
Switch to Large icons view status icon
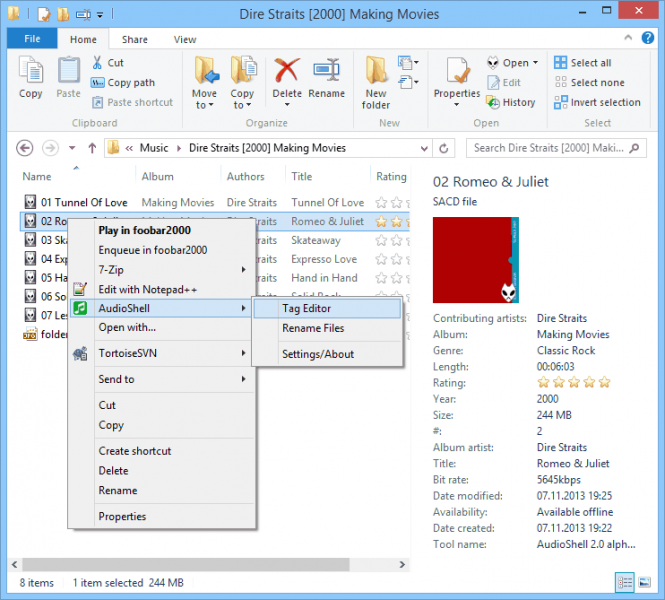(x=644, y=583)
